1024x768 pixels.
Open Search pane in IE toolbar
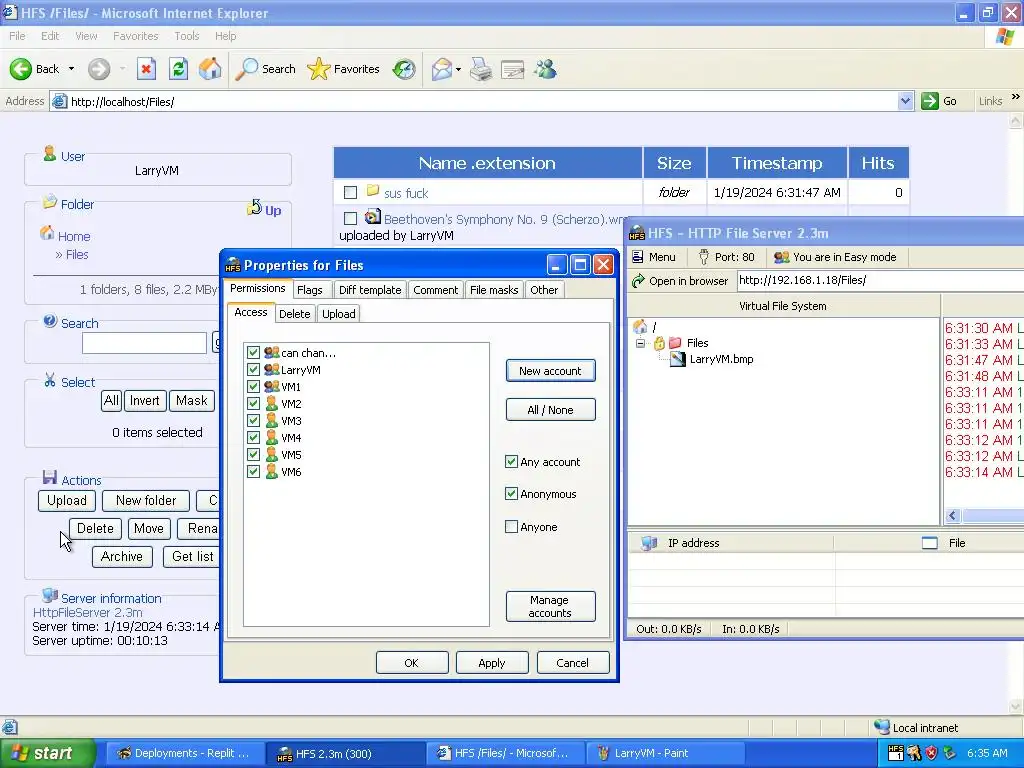coord(266,69)
